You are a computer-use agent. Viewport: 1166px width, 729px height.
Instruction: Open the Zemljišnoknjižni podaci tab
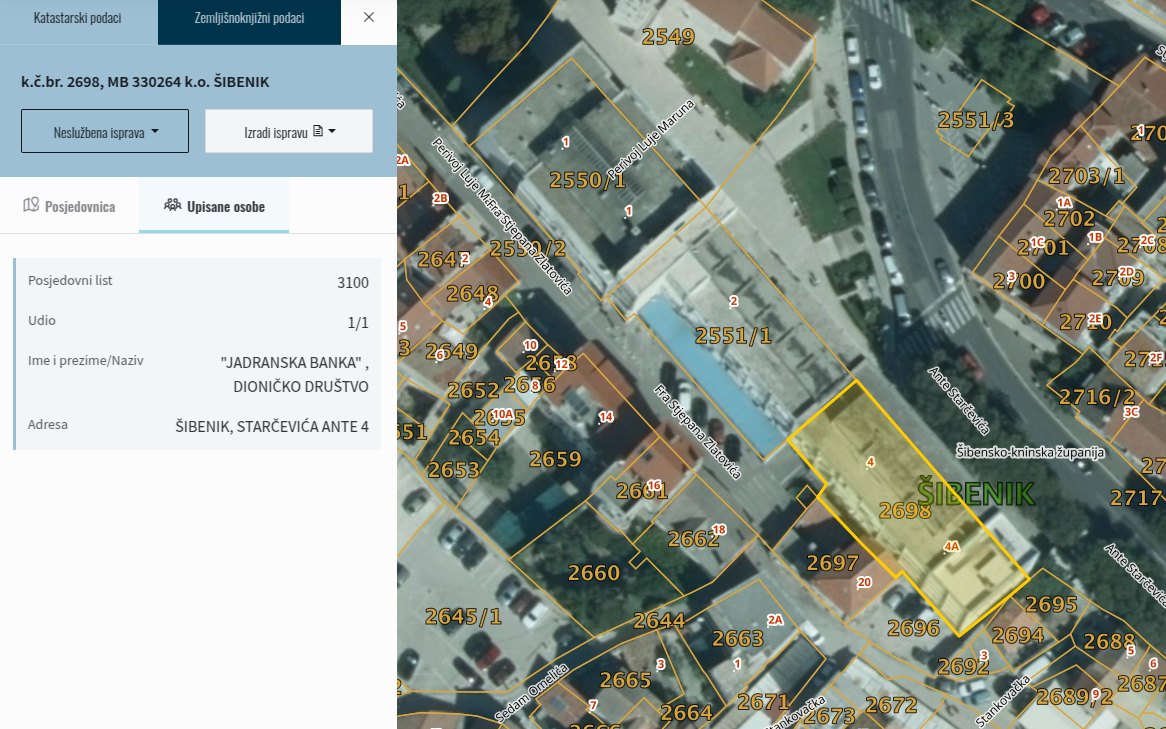coord(249,19)
